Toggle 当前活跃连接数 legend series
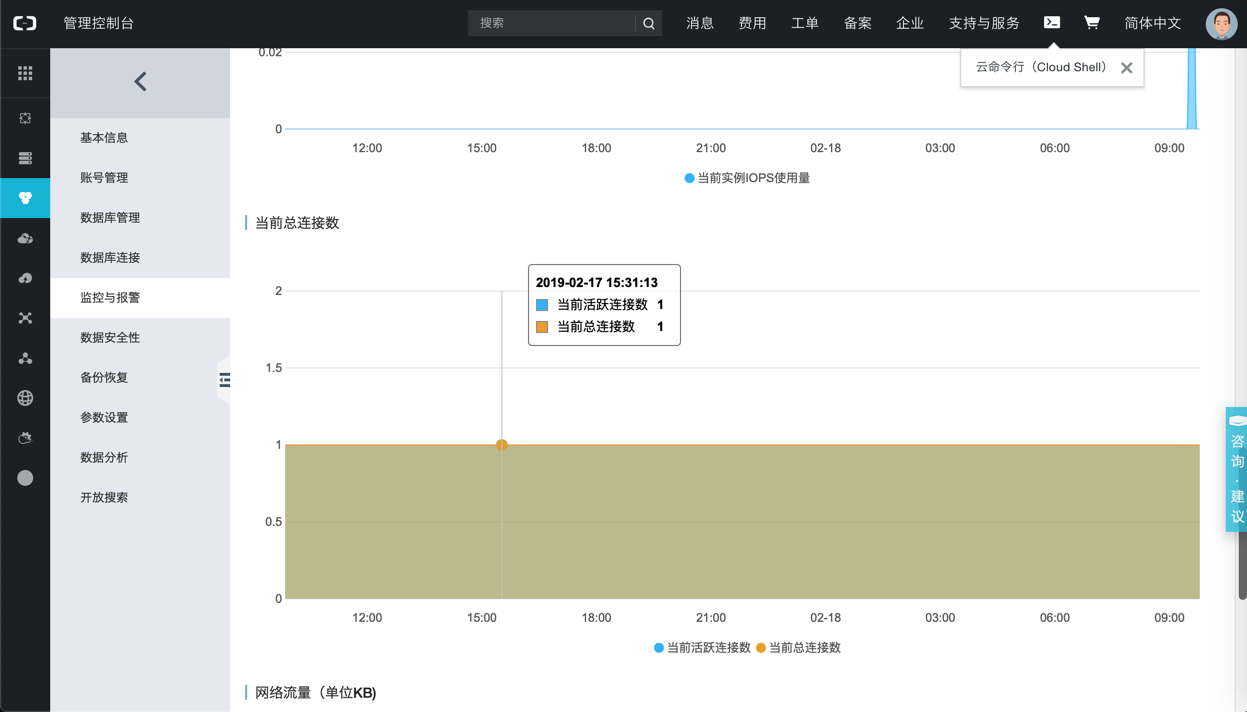 pyautogui.click(x=702, y=648)
